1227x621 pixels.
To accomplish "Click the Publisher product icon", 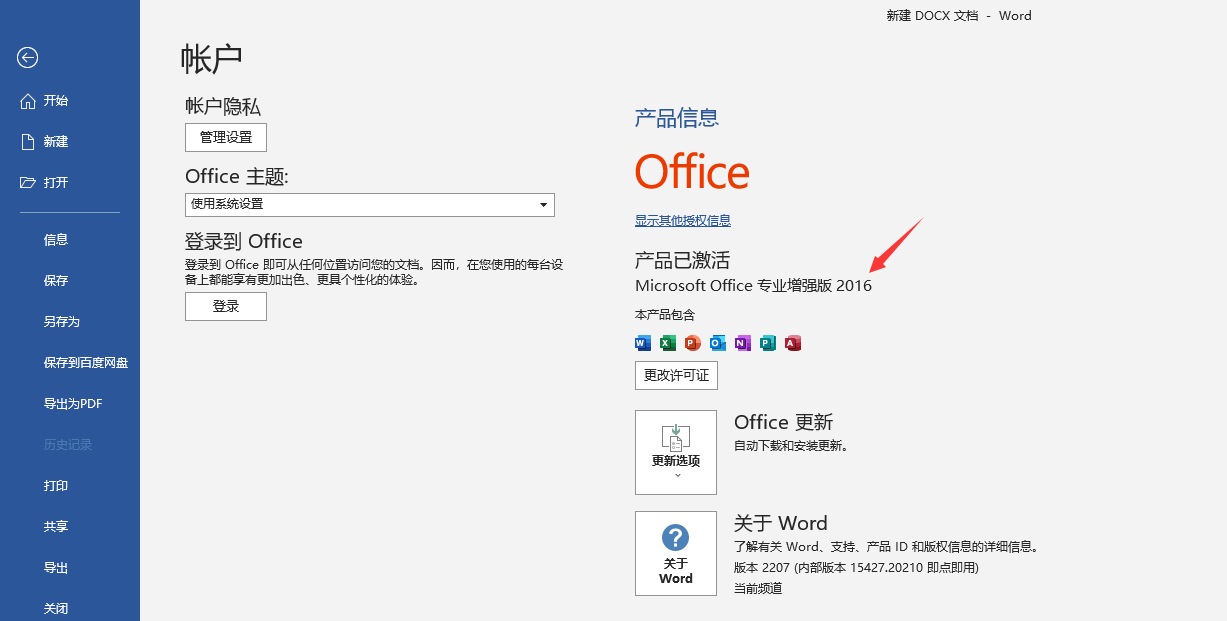I will click(x=768, y=343).
